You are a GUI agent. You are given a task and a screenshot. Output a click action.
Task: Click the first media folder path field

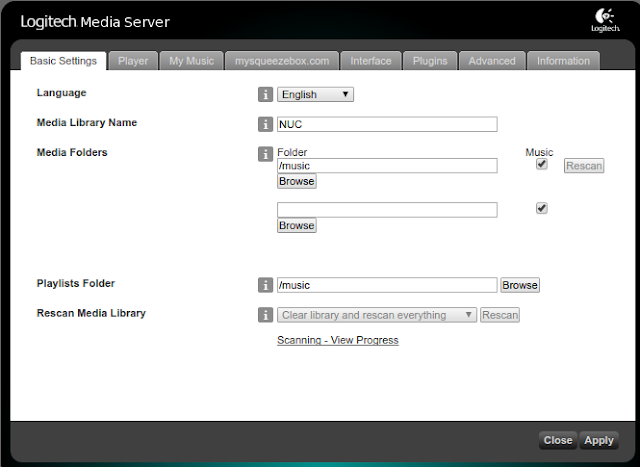pos(387,166)
